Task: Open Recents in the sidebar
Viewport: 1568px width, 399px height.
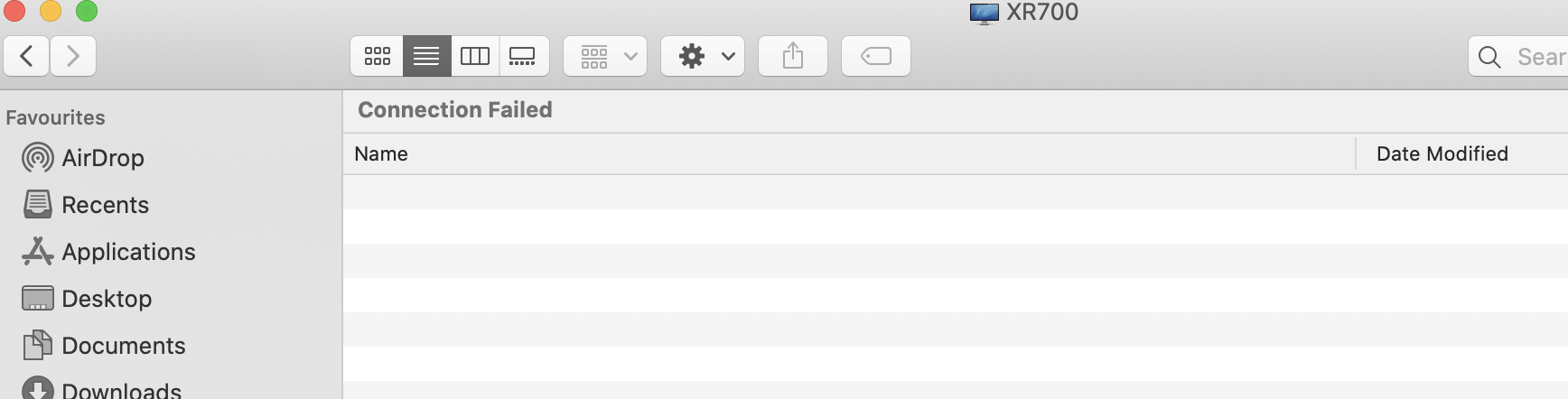Action: 105,205
